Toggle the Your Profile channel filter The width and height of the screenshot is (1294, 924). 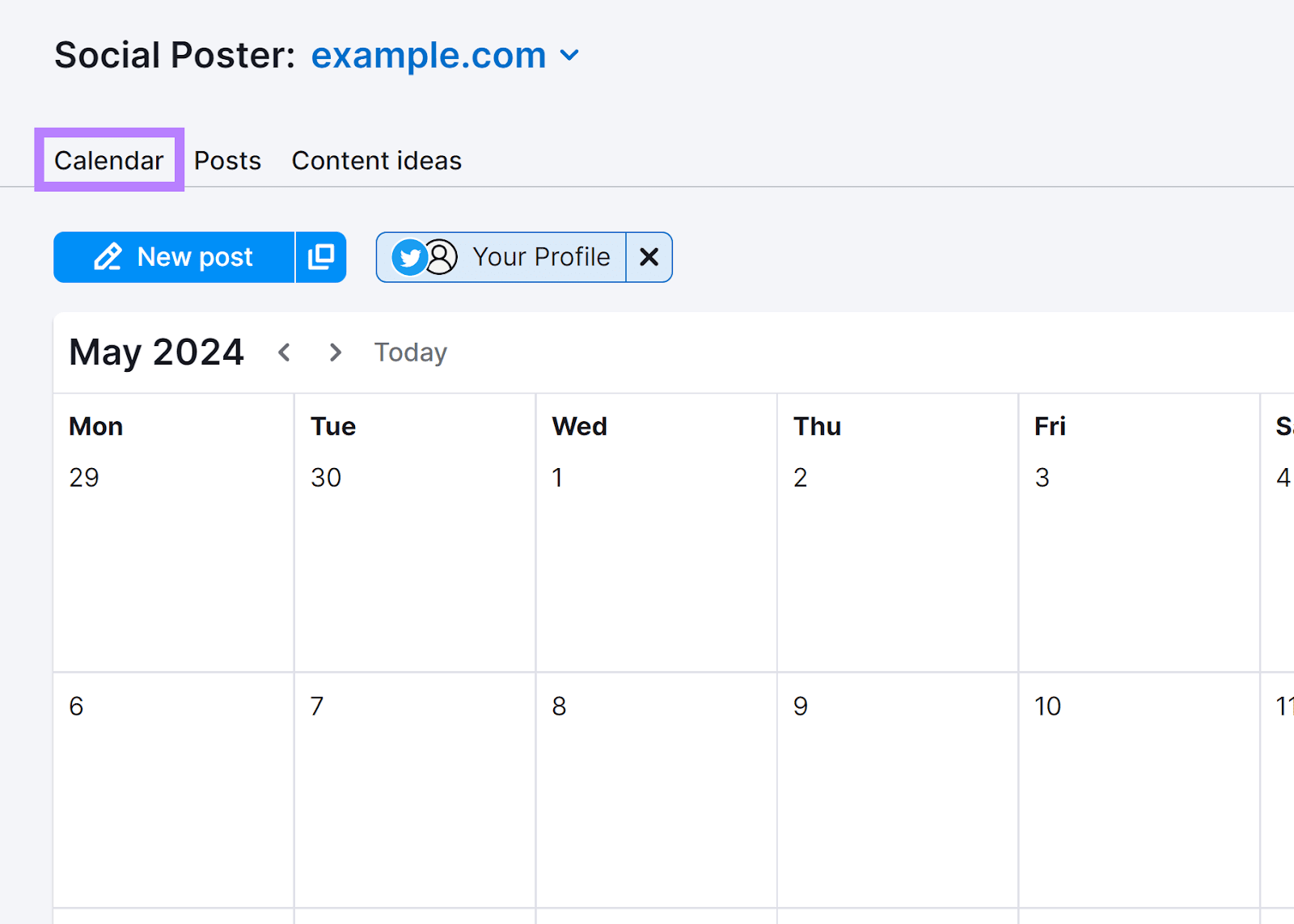click(x=540, y=257)
